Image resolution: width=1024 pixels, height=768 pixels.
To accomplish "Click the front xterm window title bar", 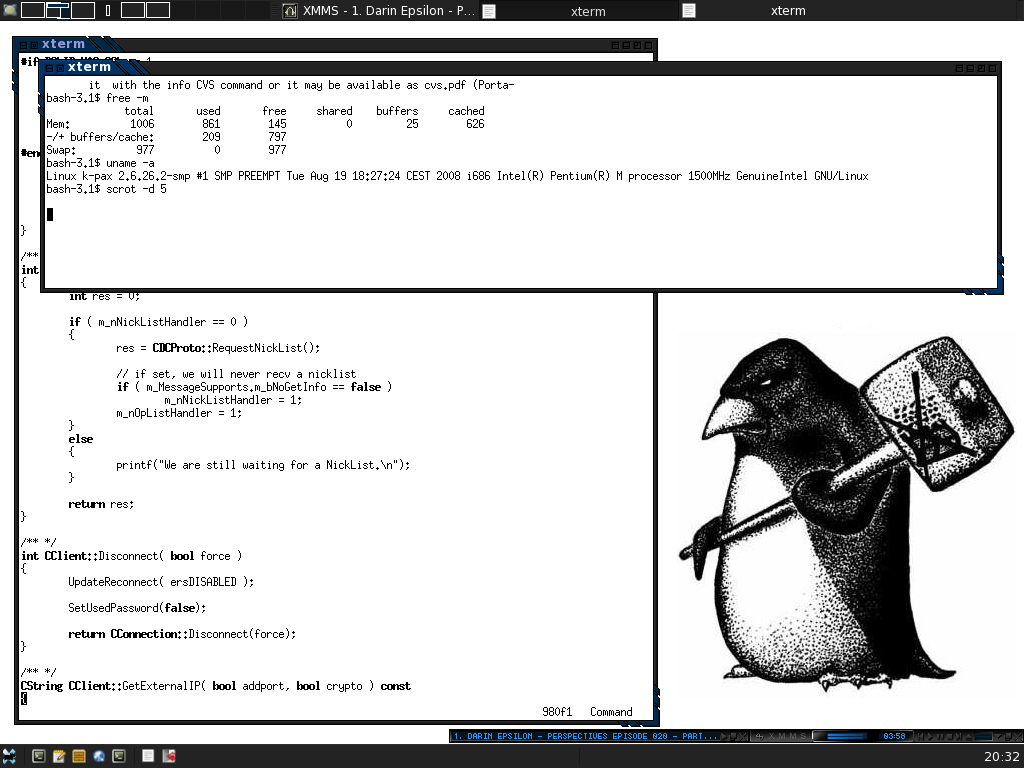I will tap(522, 67).
